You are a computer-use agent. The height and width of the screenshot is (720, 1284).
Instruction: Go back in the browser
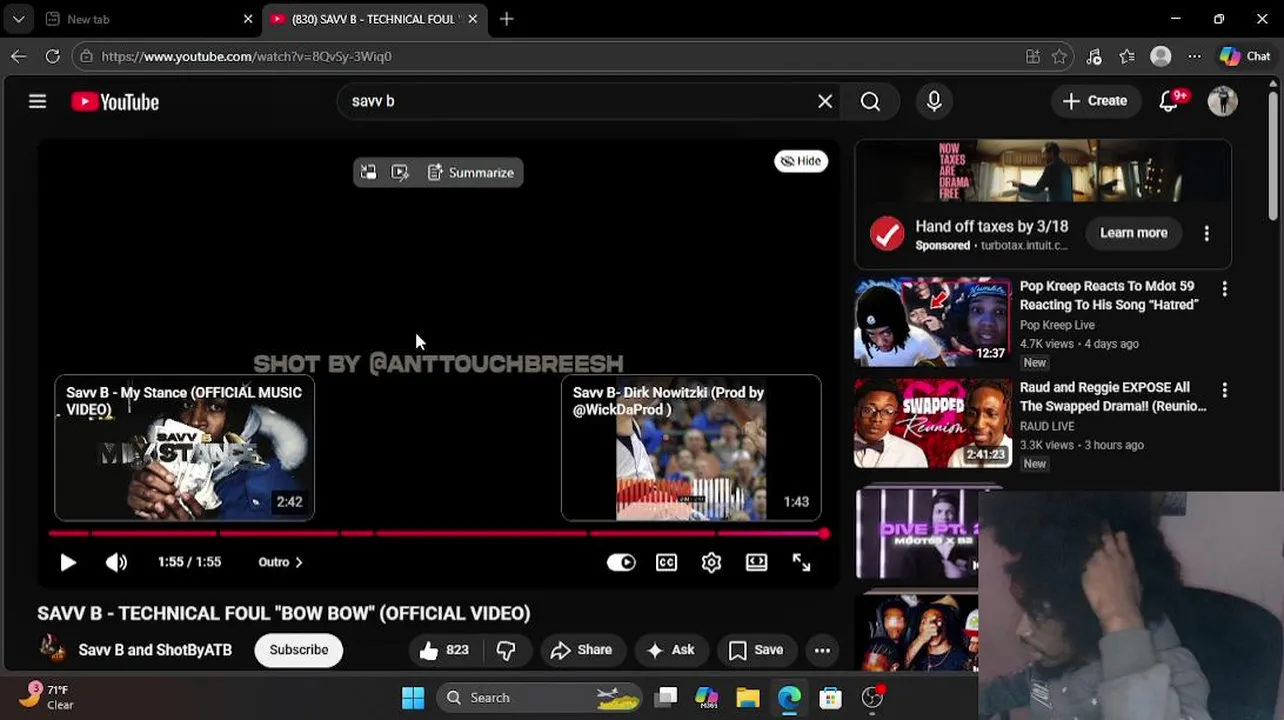[18, 57]
